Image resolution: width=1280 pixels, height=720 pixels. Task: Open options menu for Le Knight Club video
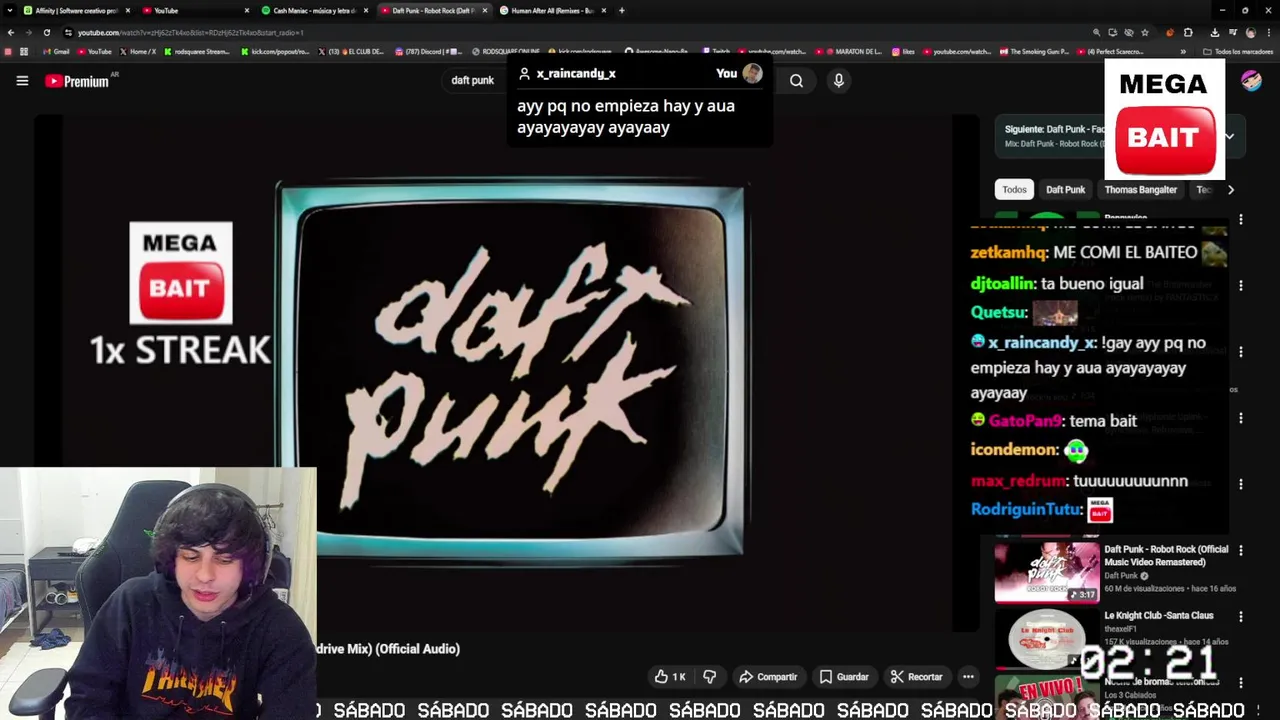(1241, 617)
